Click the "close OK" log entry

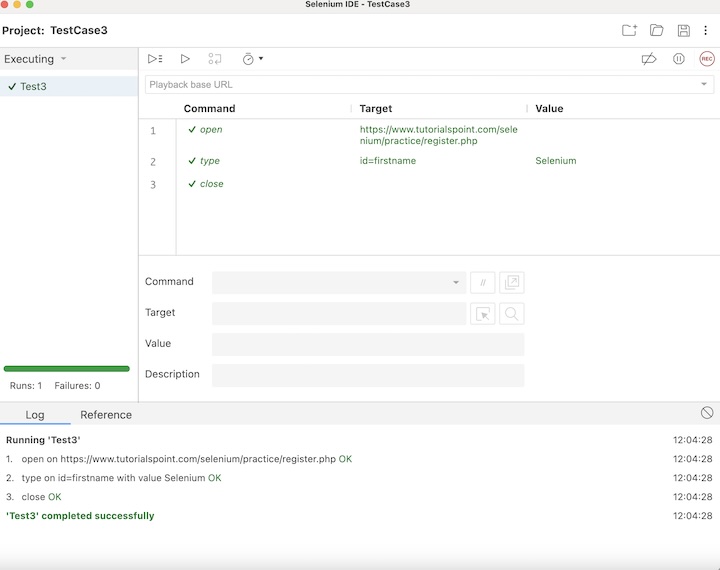coord(41,497)
